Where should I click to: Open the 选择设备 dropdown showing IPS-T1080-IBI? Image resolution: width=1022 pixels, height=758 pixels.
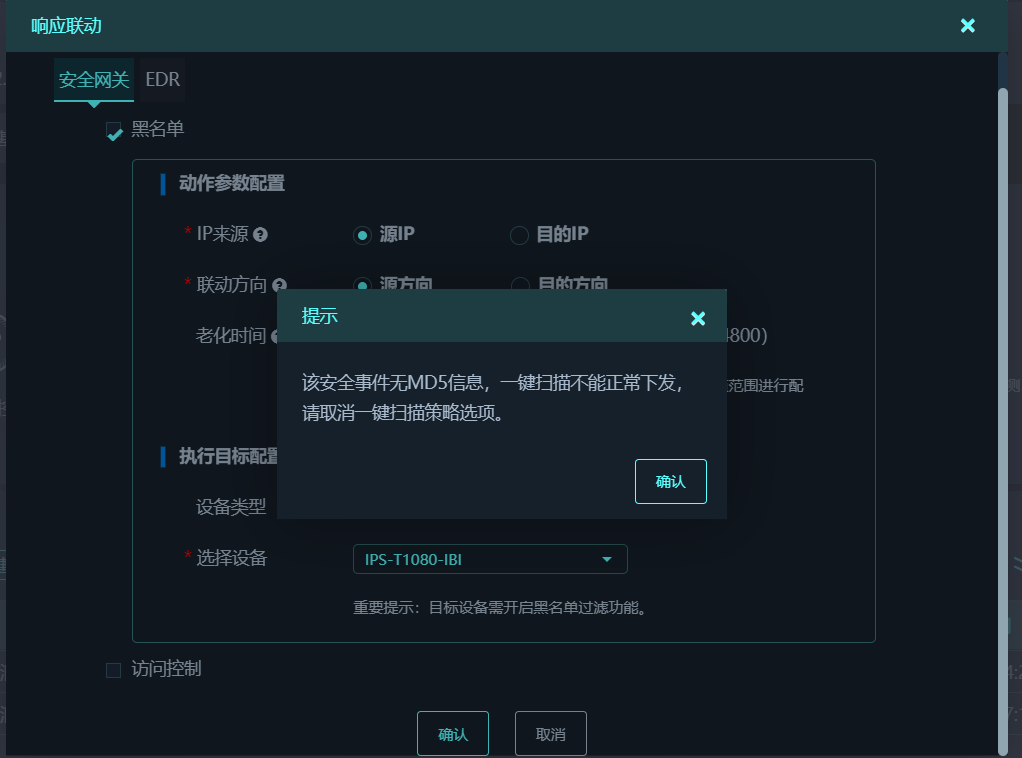(x=490, y=559)
